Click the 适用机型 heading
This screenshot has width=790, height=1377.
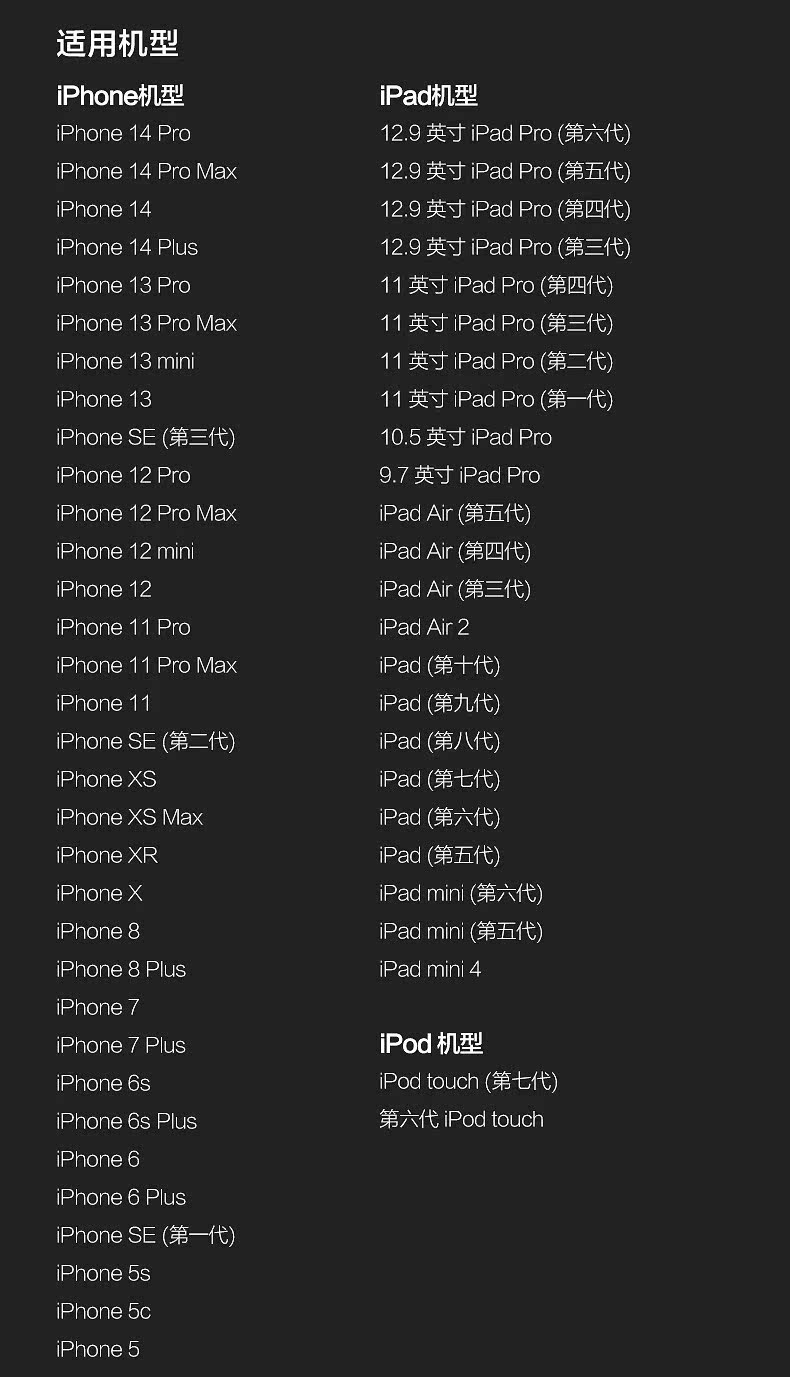point(117,44)
